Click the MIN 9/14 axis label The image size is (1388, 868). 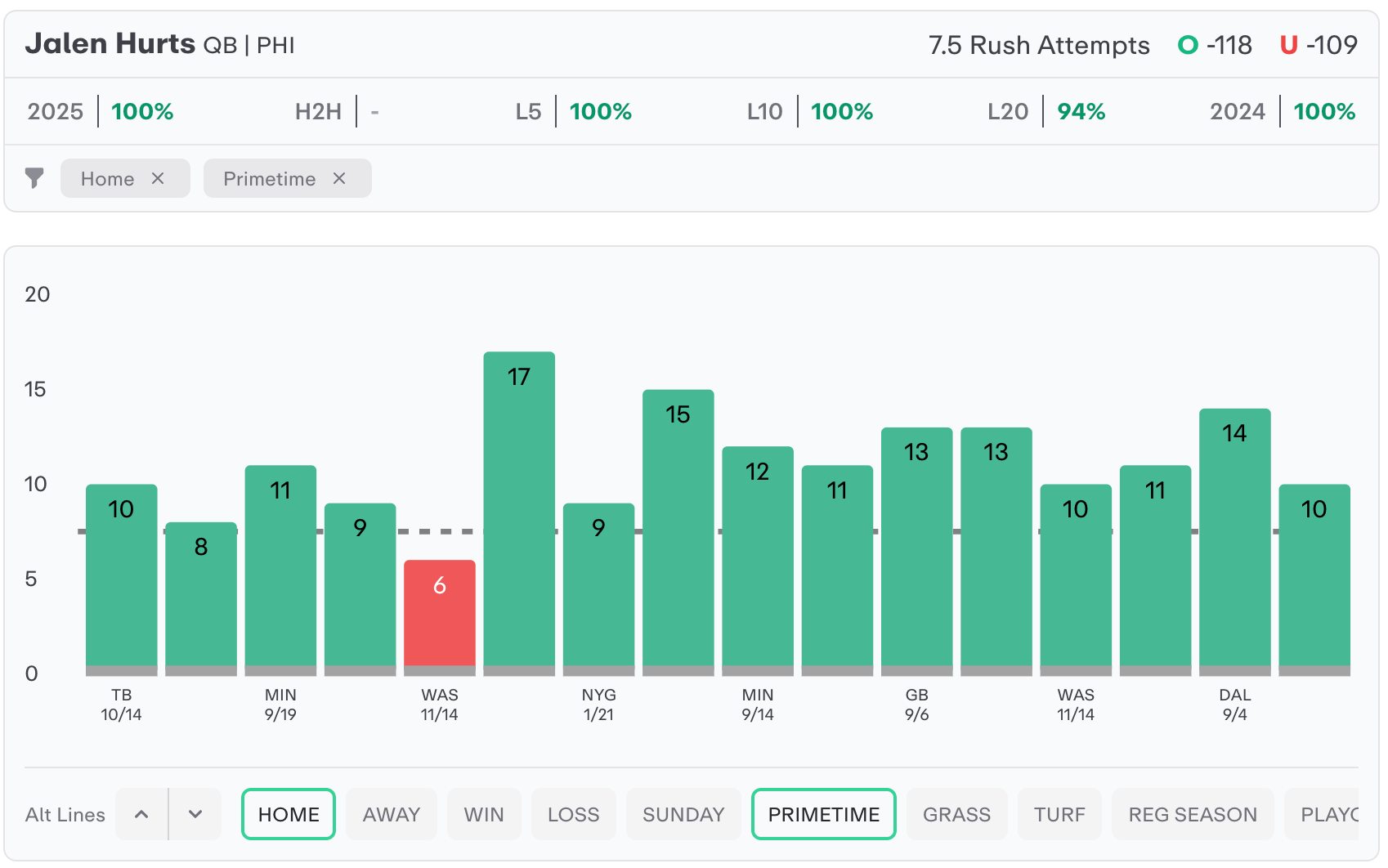click(x=758, y=705)
